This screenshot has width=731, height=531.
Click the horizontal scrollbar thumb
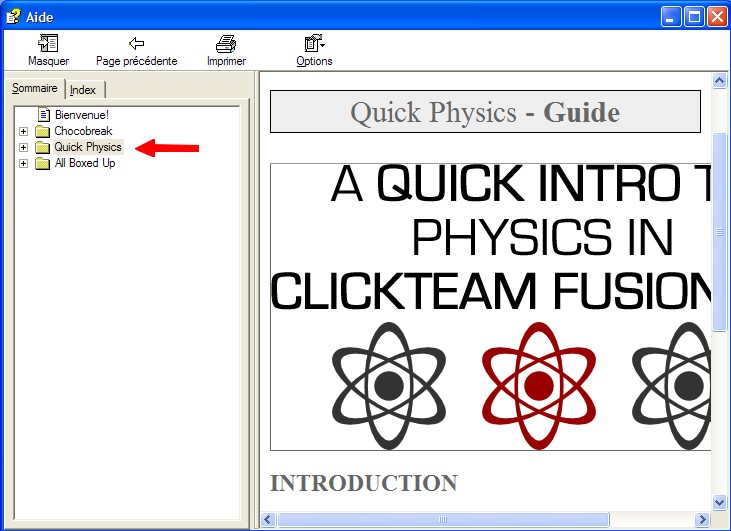[443, 519]
